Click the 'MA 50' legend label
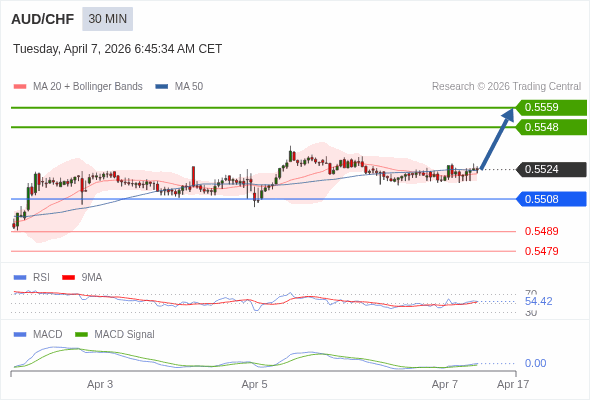Image resolution: width=590 pixels, height=400 pixels. [189, 87]
